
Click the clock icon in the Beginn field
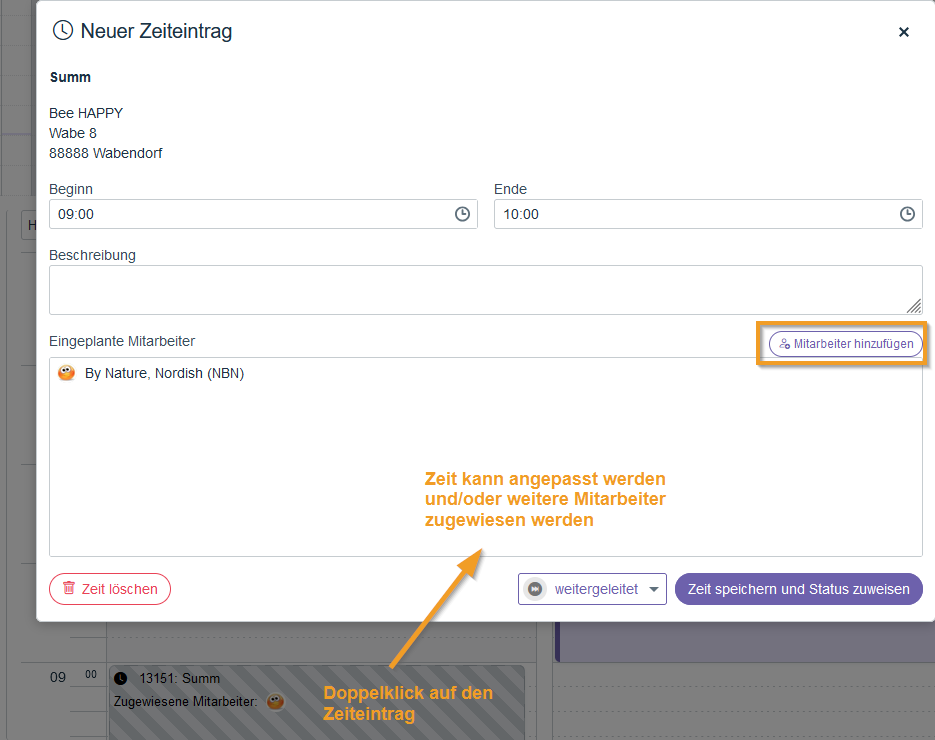(x=462, y=214)
